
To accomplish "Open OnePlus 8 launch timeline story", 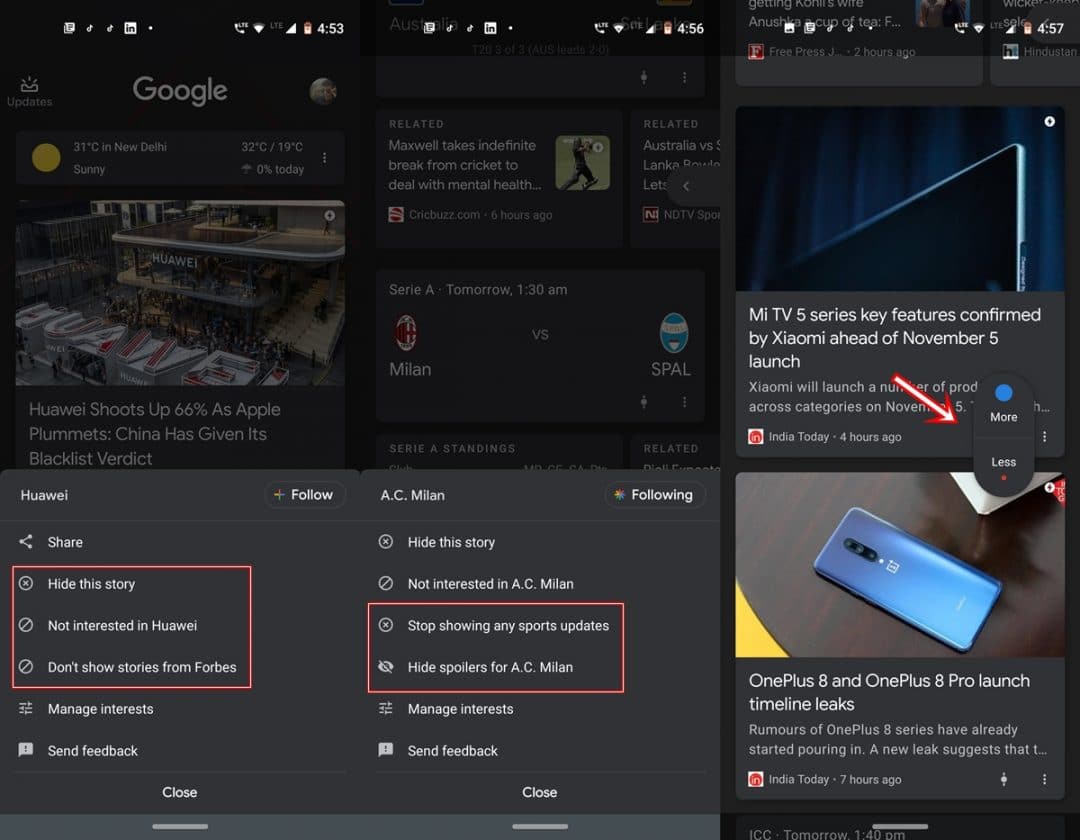I will click(889, 693).
